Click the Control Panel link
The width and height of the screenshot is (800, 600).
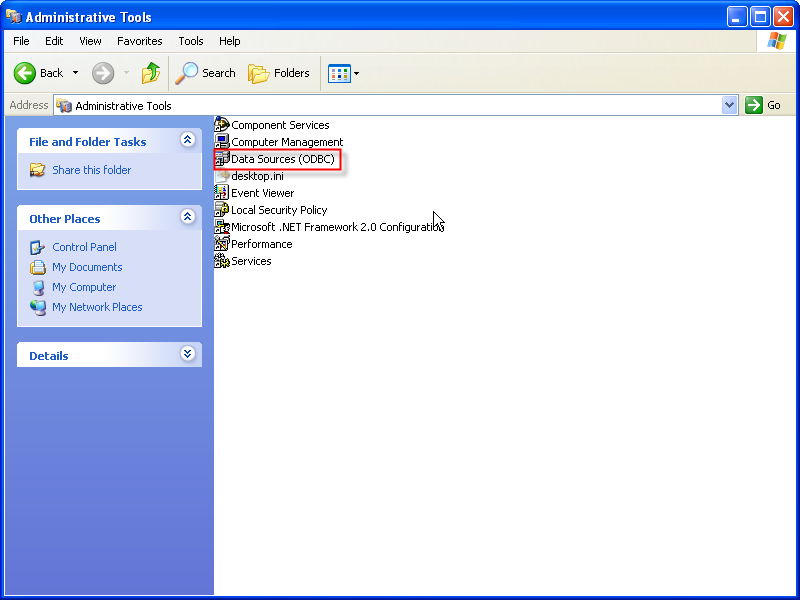[84, 247]
